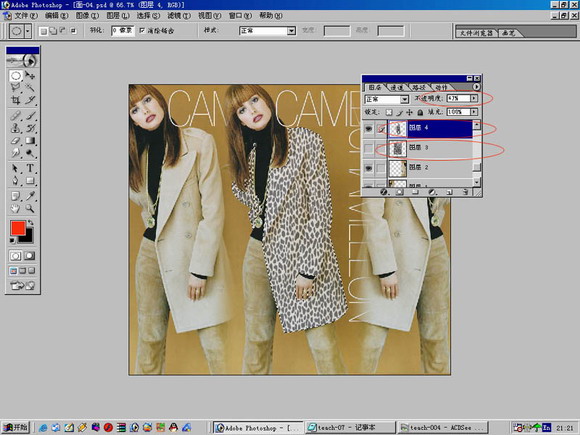This screenshot has width=580, height=435.
Task: Select the Eraser tool
Action: (16, 141)
